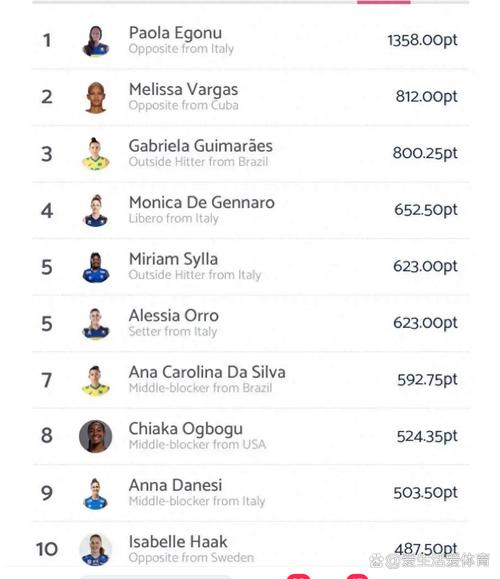Select Alessia Orro's avatar

[96, 324]
